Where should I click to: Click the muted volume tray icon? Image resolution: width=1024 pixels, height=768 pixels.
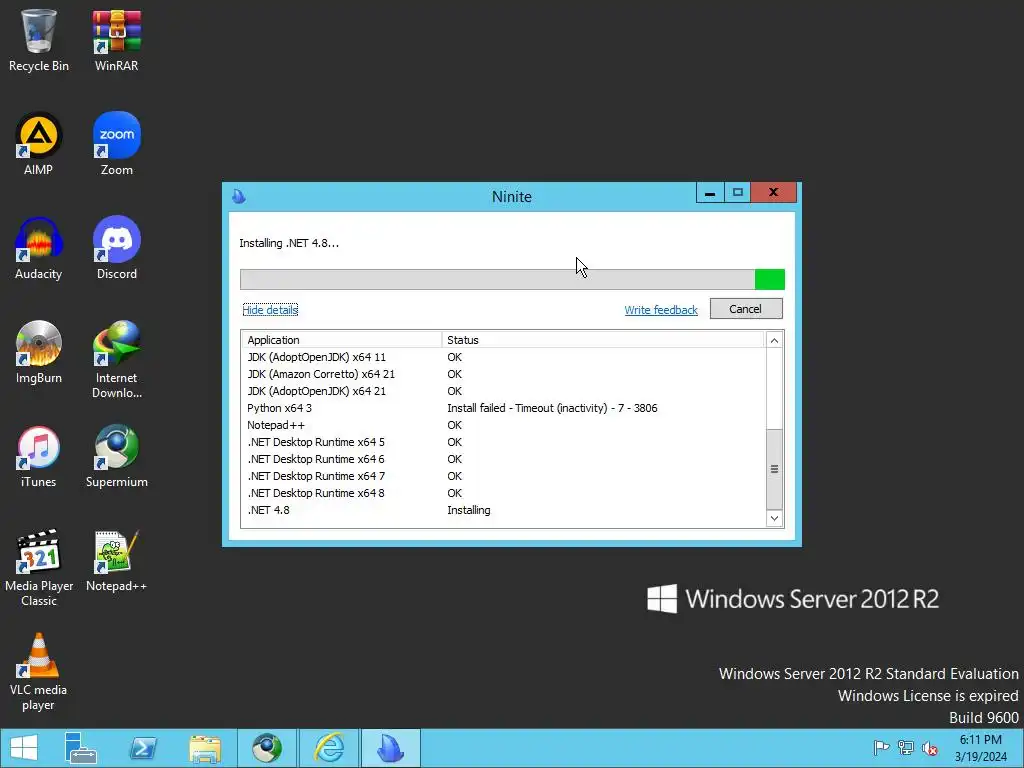pyautogui.click(x=930, y=748)
